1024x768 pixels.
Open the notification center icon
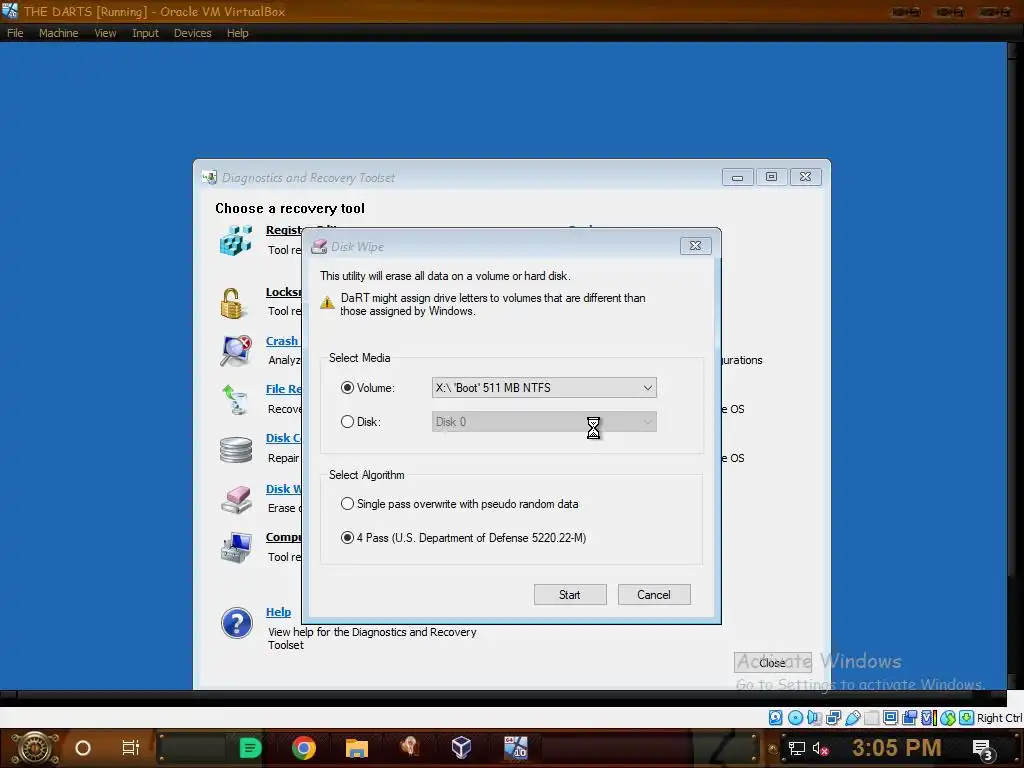[984, 750]
